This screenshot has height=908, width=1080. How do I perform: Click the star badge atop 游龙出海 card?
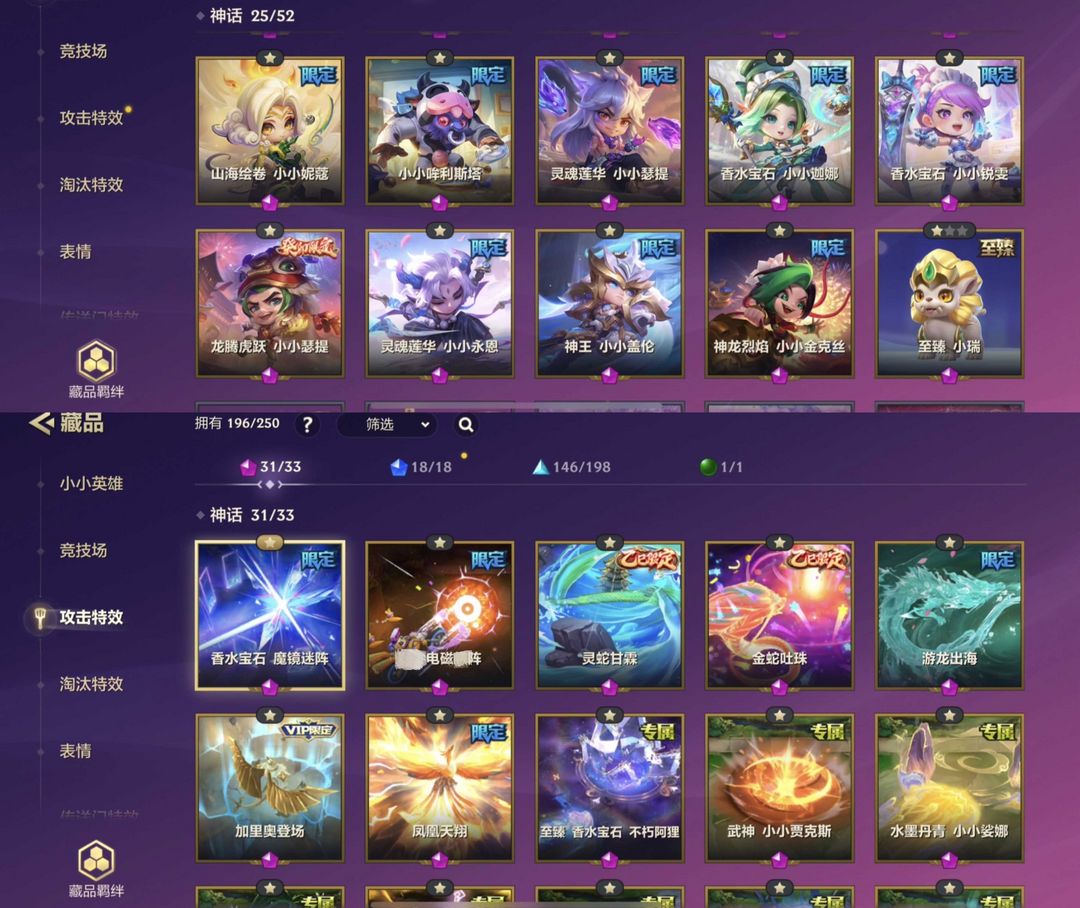click(x=949, y=543)
